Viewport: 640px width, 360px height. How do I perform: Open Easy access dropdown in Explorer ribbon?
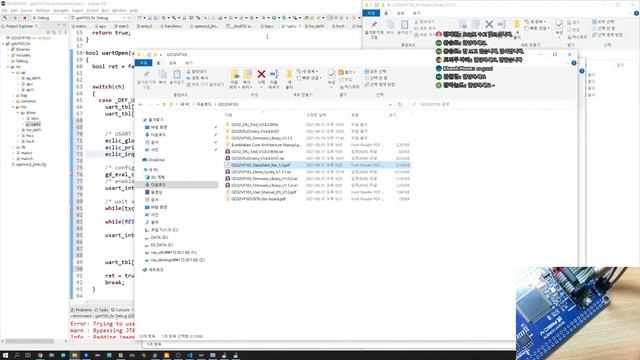tap(309, 78)
